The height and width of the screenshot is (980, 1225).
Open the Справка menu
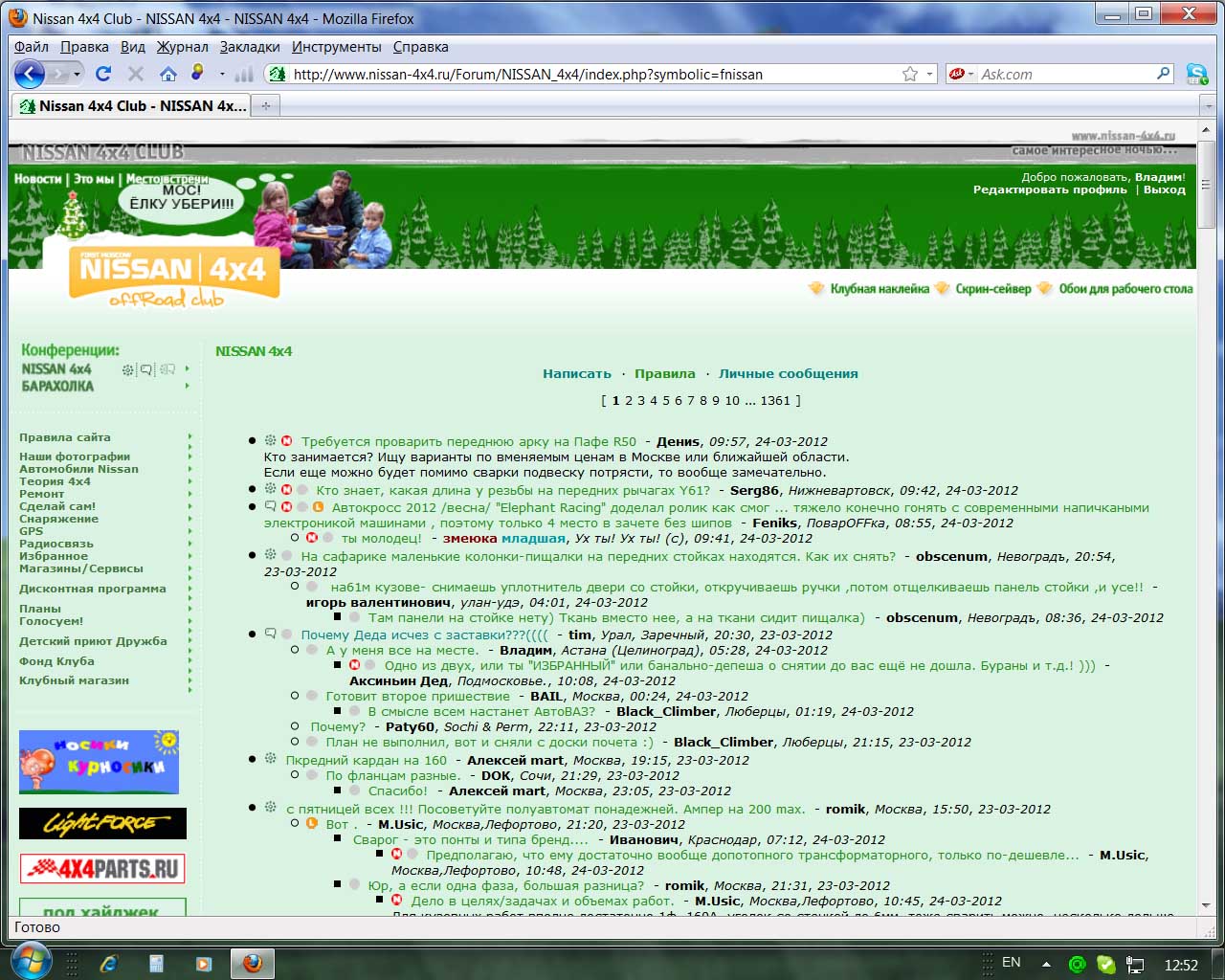(x=420, y=46)
